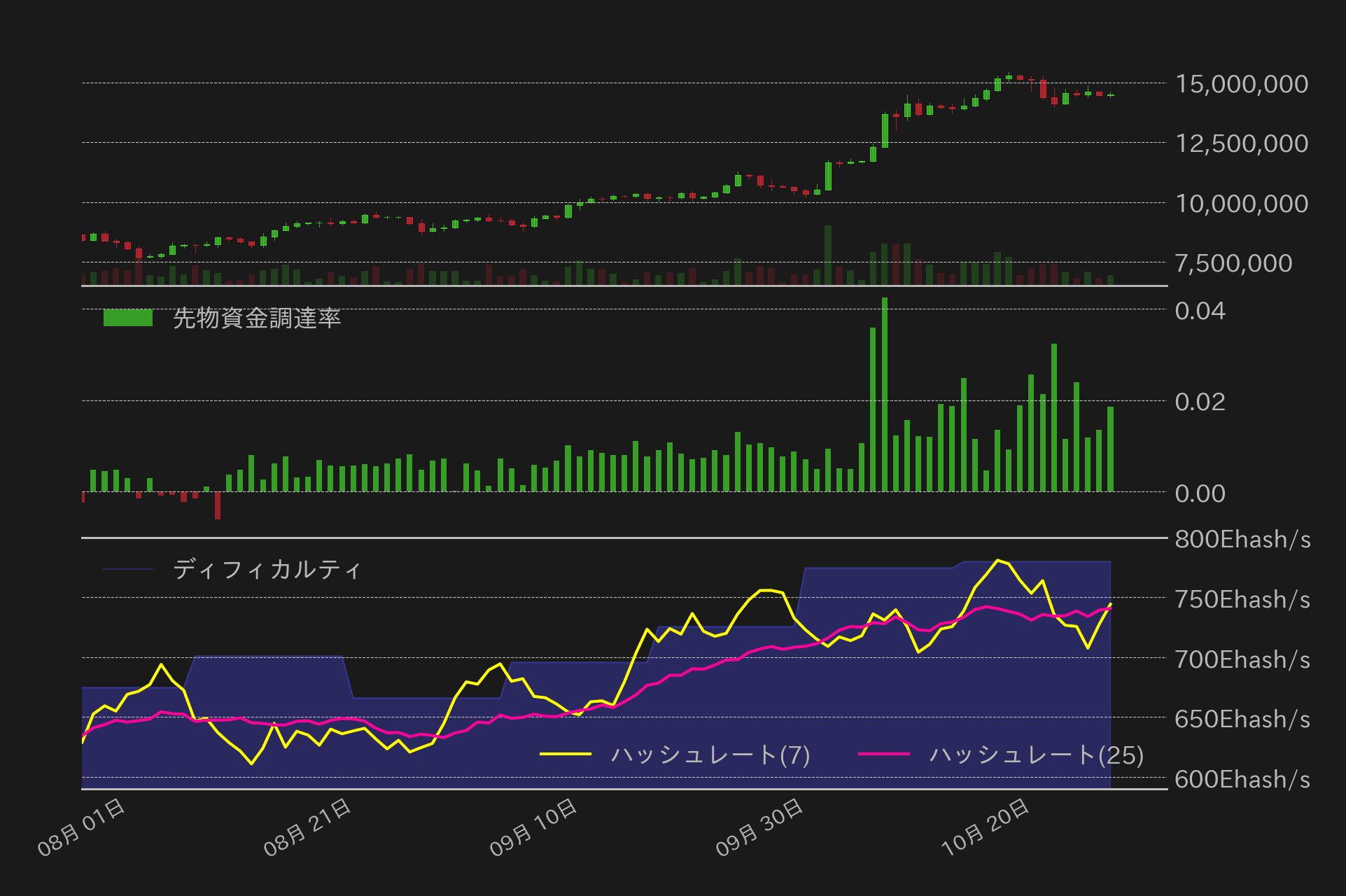This screenshot has width=1346, height=896.
Task: Click the 0.02 funding rate axis label
Action: [x=1200, y=402]
